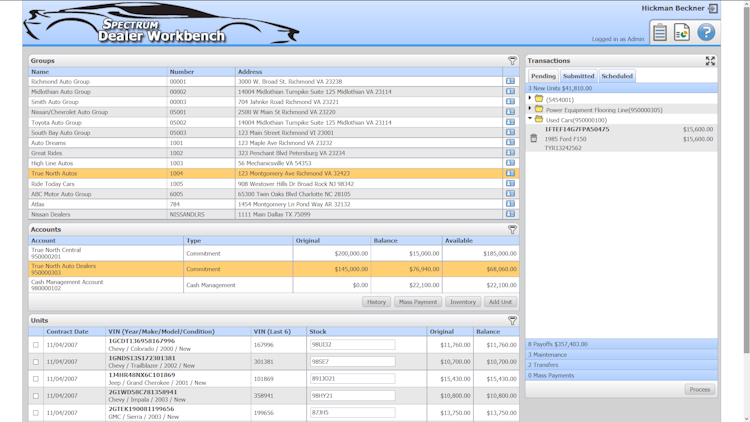The width and height of the screenshot is (750, 422).
Task: Expand the 2 Transfers section
Action: pyautogui.click(x=621, y=365)
